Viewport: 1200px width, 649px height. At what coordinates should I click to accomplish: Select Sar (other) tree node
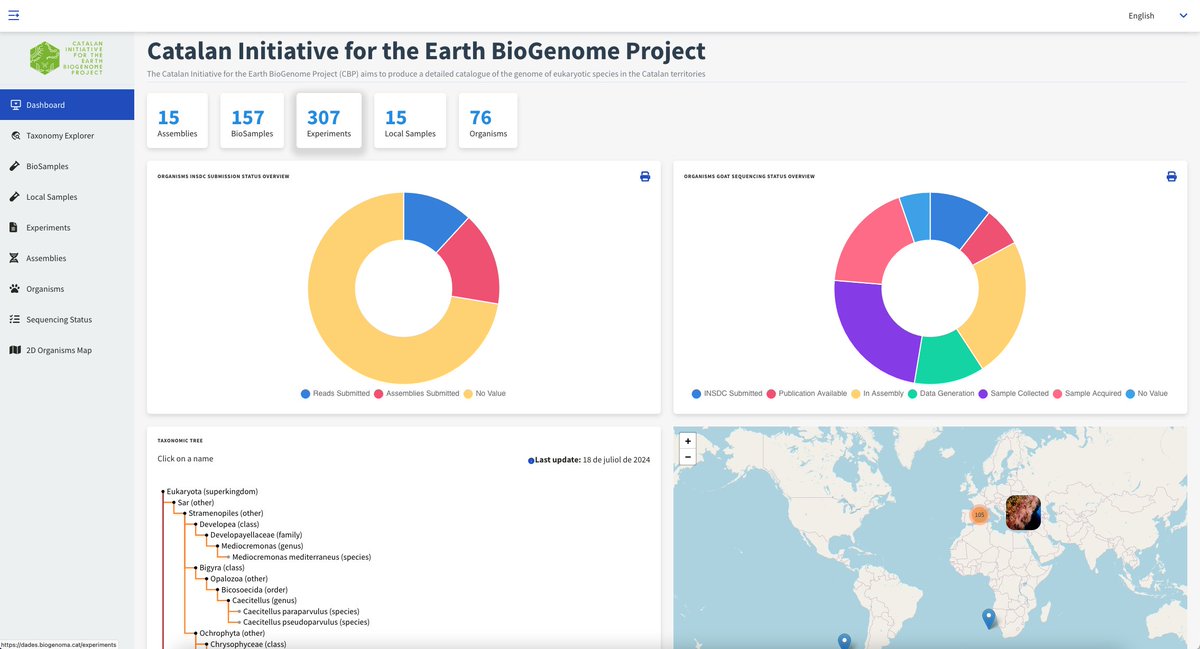196,503
